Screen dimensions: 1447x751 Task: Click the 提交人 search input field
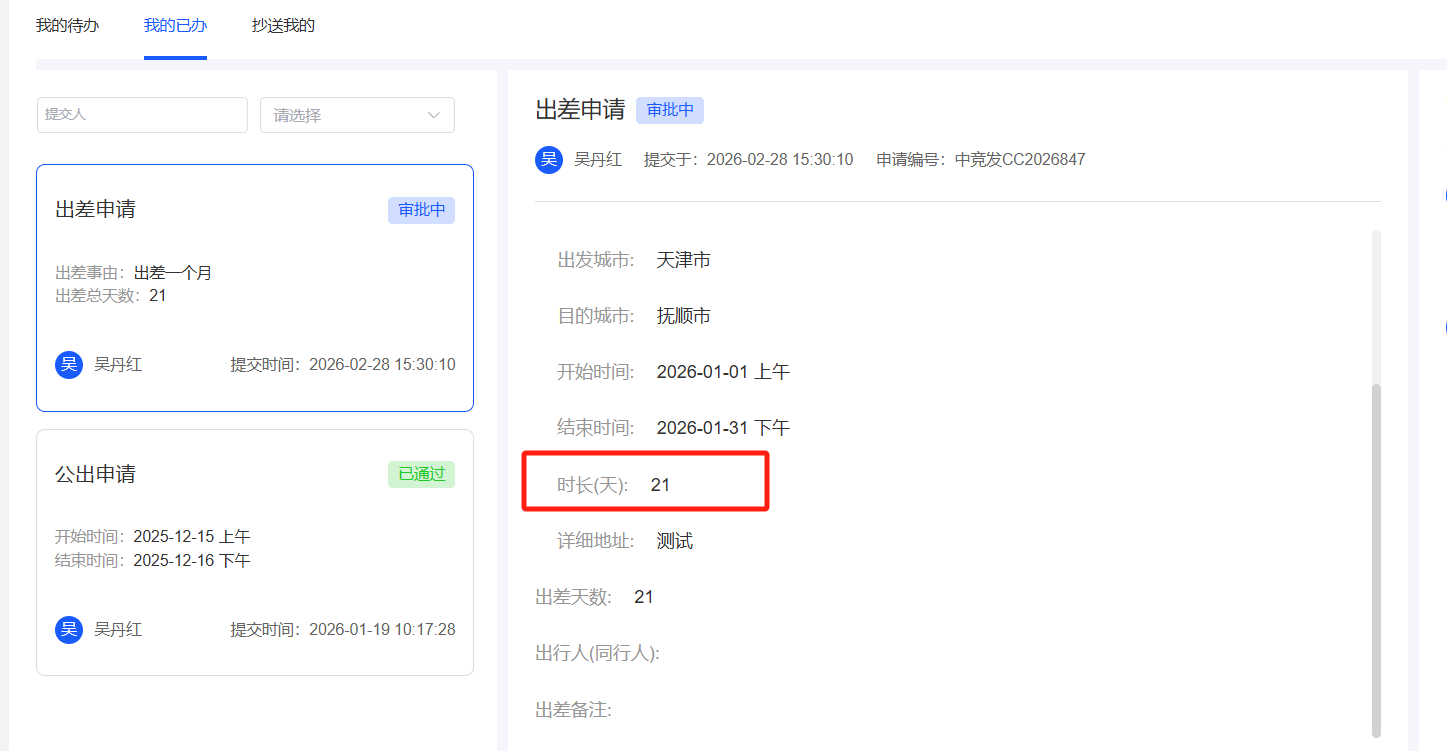point(142,115)
